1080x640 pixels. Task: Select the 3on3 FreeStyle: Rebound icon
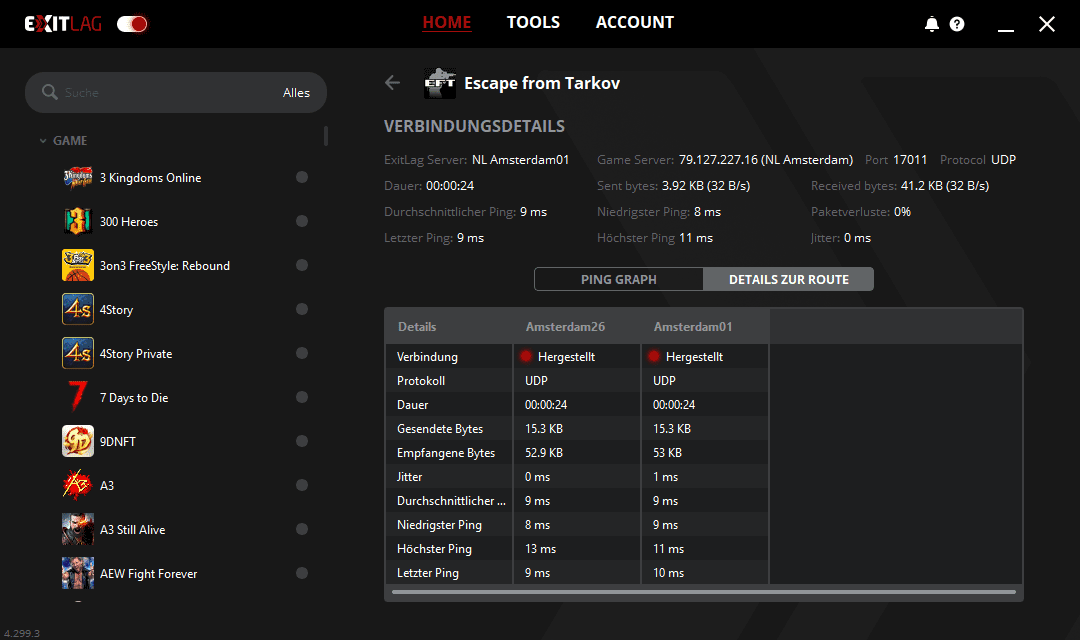[x=78, y=265]
